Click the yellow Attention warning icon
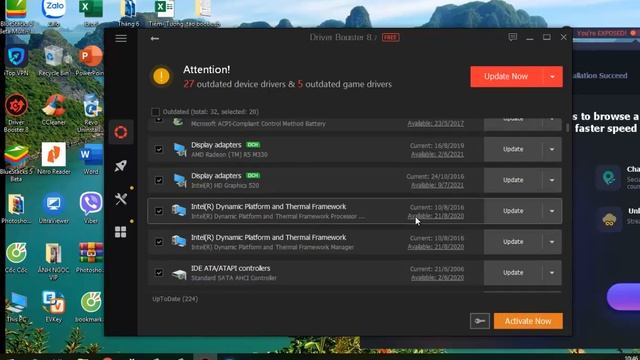This screenshot has height=360, width=640. click(161, 76)
